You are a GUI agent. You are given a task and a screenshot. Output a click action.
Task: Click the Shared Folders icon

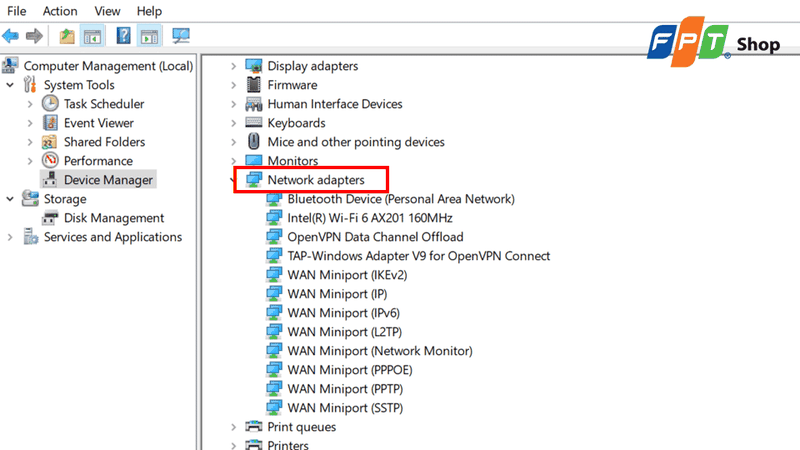(x=49, y=142)
